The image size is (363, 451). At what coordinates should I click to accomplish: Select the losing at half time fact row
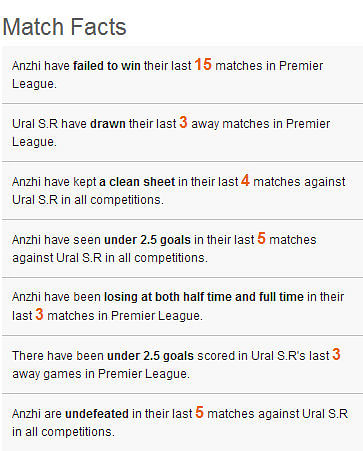click(x=182, y=307)
